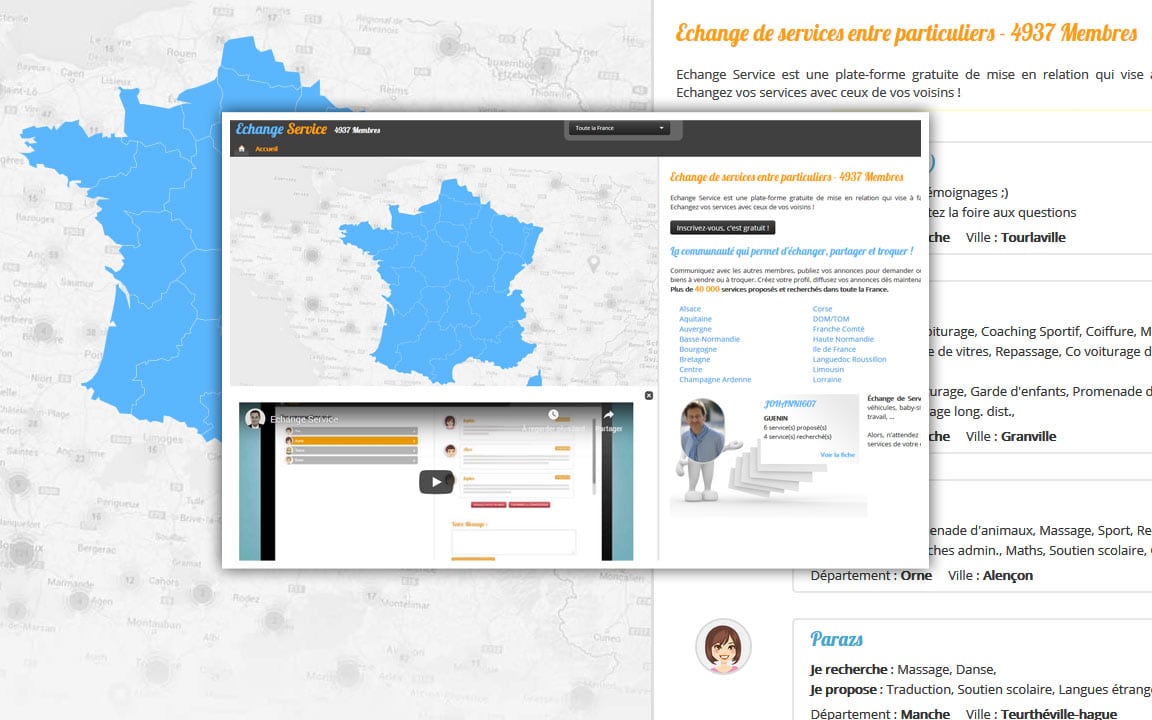
Task: Open the DOM/TOM region link
Action: tap(830, 319)
